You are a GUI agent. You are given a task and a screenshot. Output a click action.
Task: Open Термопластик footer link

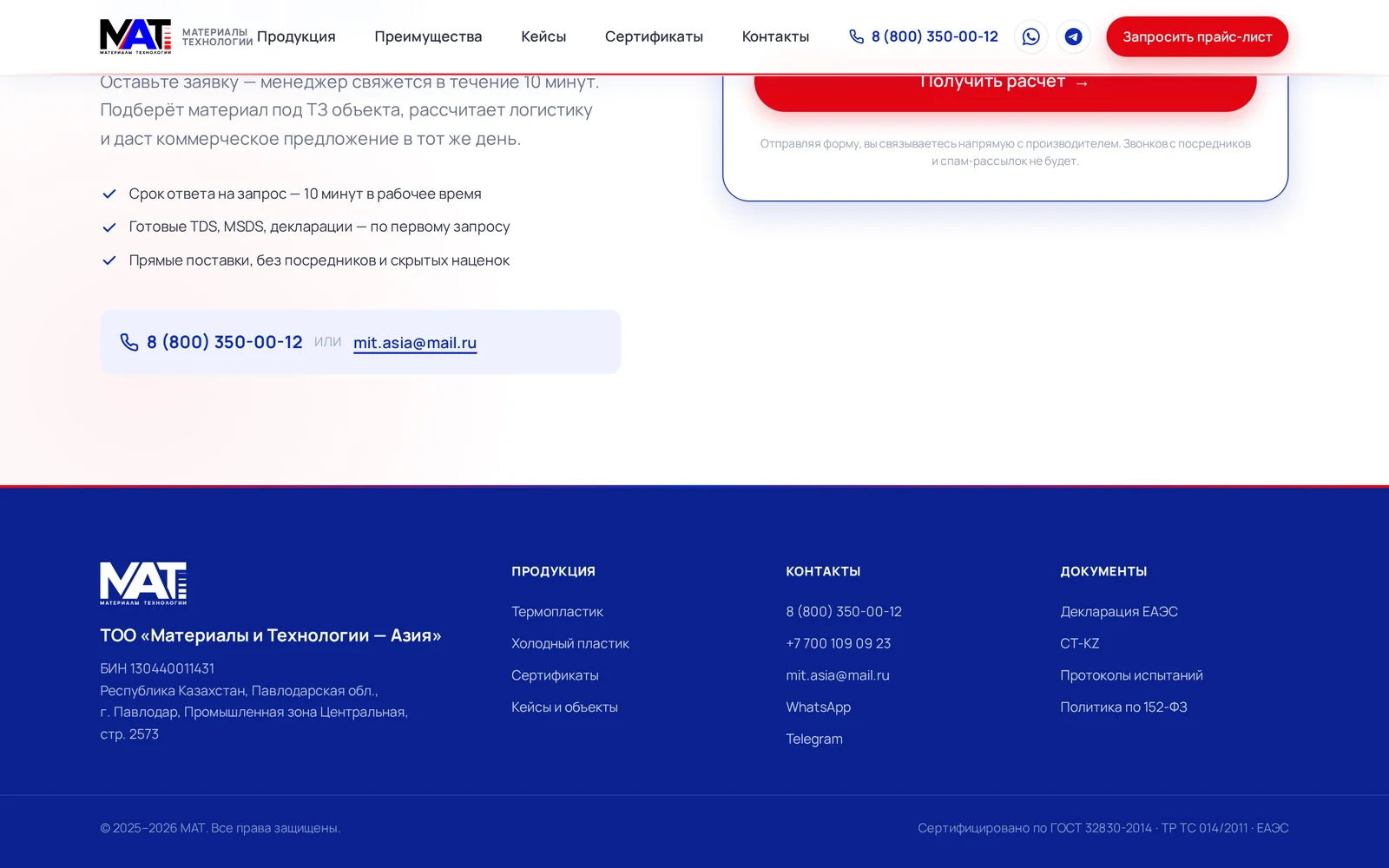pos(557,612)
